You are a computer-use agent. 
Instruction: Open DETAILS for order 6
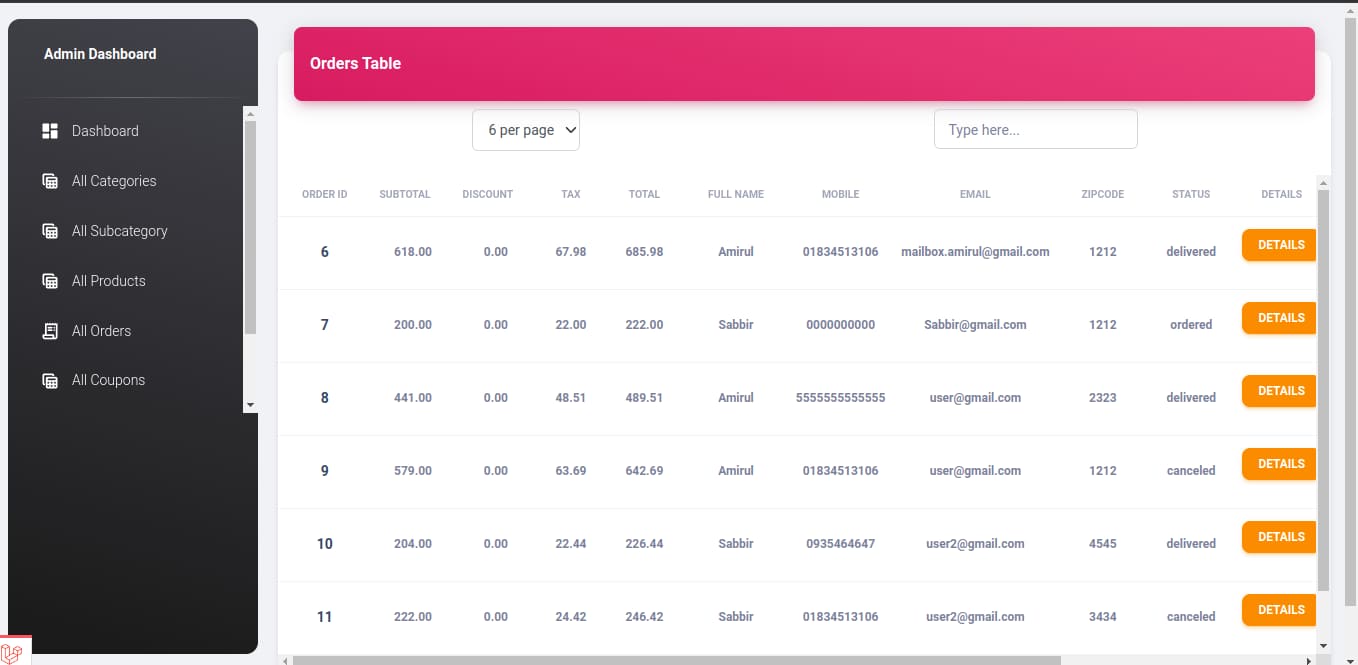pos(1279,244)
